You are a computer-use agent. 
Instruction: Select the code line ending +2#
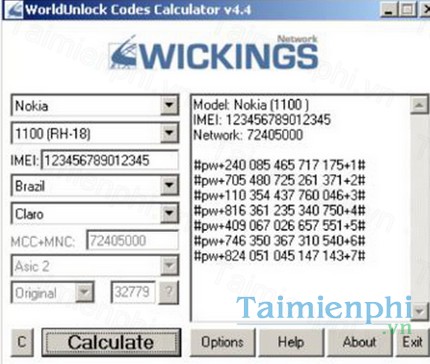click(279, 180)
